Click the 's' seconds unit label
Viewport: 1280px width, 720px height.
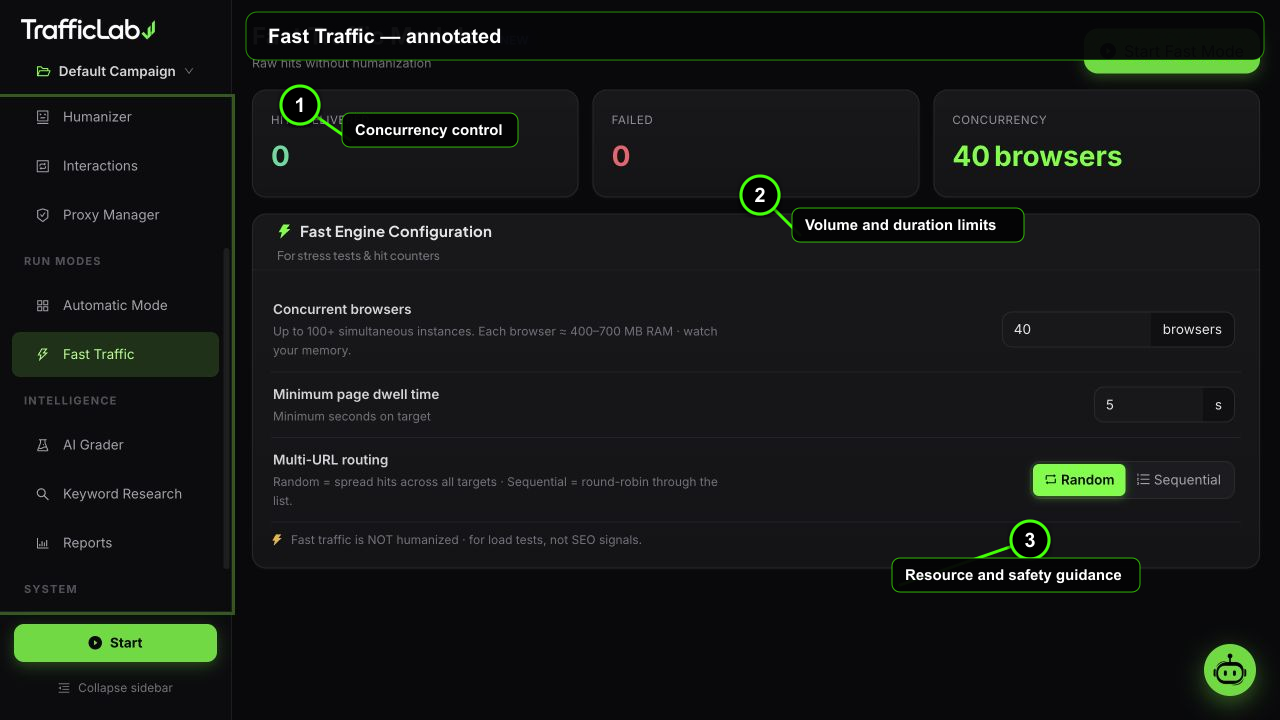(x=1218, y=405)
